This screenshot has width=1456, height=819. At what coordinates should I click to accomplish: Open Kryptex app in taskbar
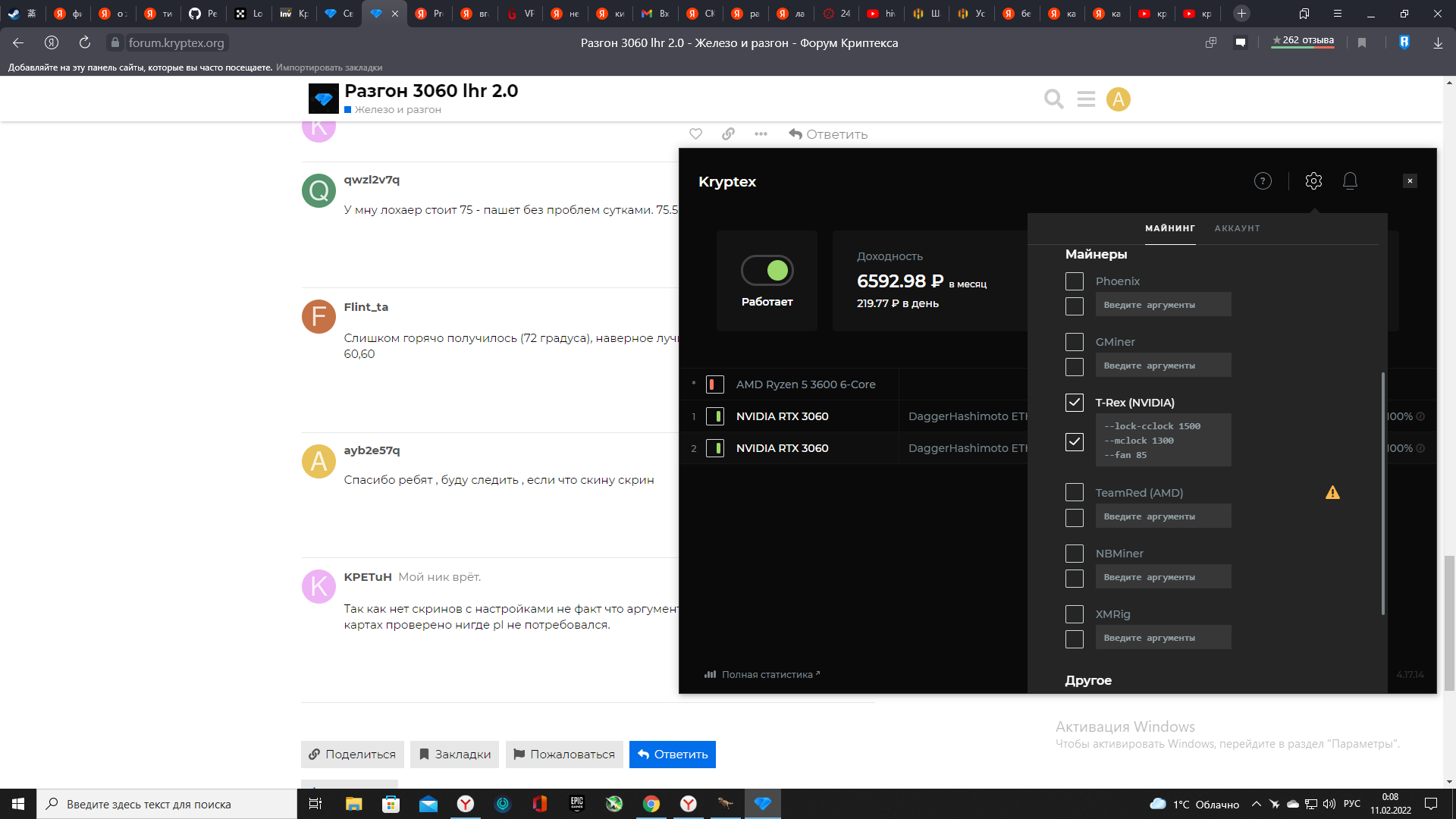pos(763,804)
